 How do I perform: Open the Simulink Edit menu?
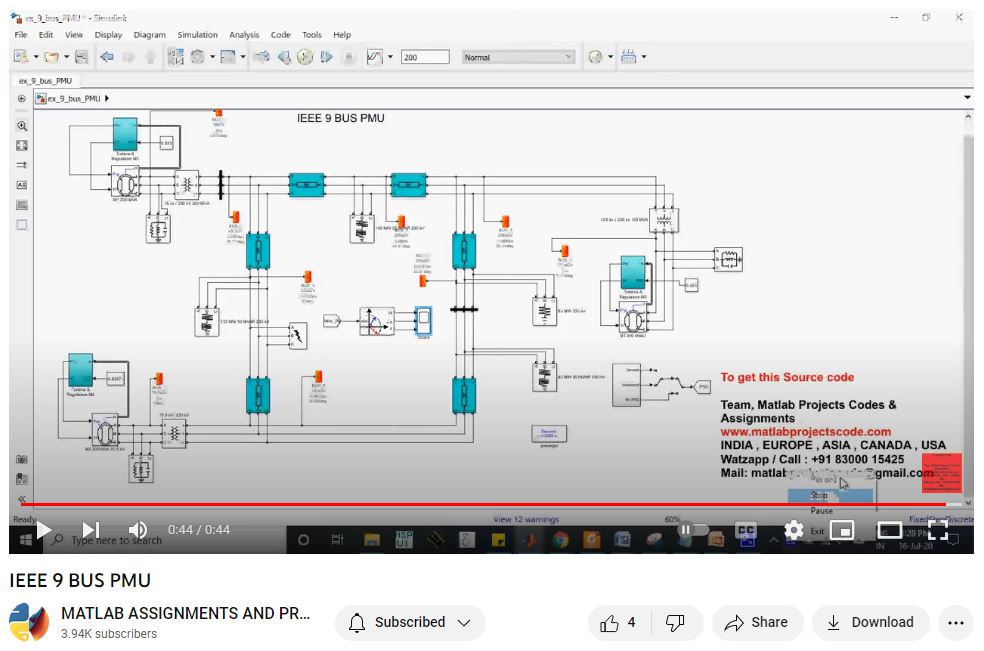click(46, 35)
